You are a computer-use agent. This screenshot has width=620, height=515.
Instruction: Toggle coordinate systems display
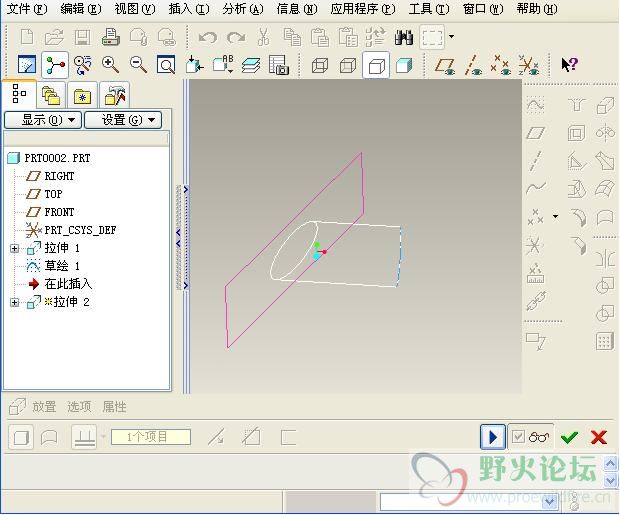(529, 65)
